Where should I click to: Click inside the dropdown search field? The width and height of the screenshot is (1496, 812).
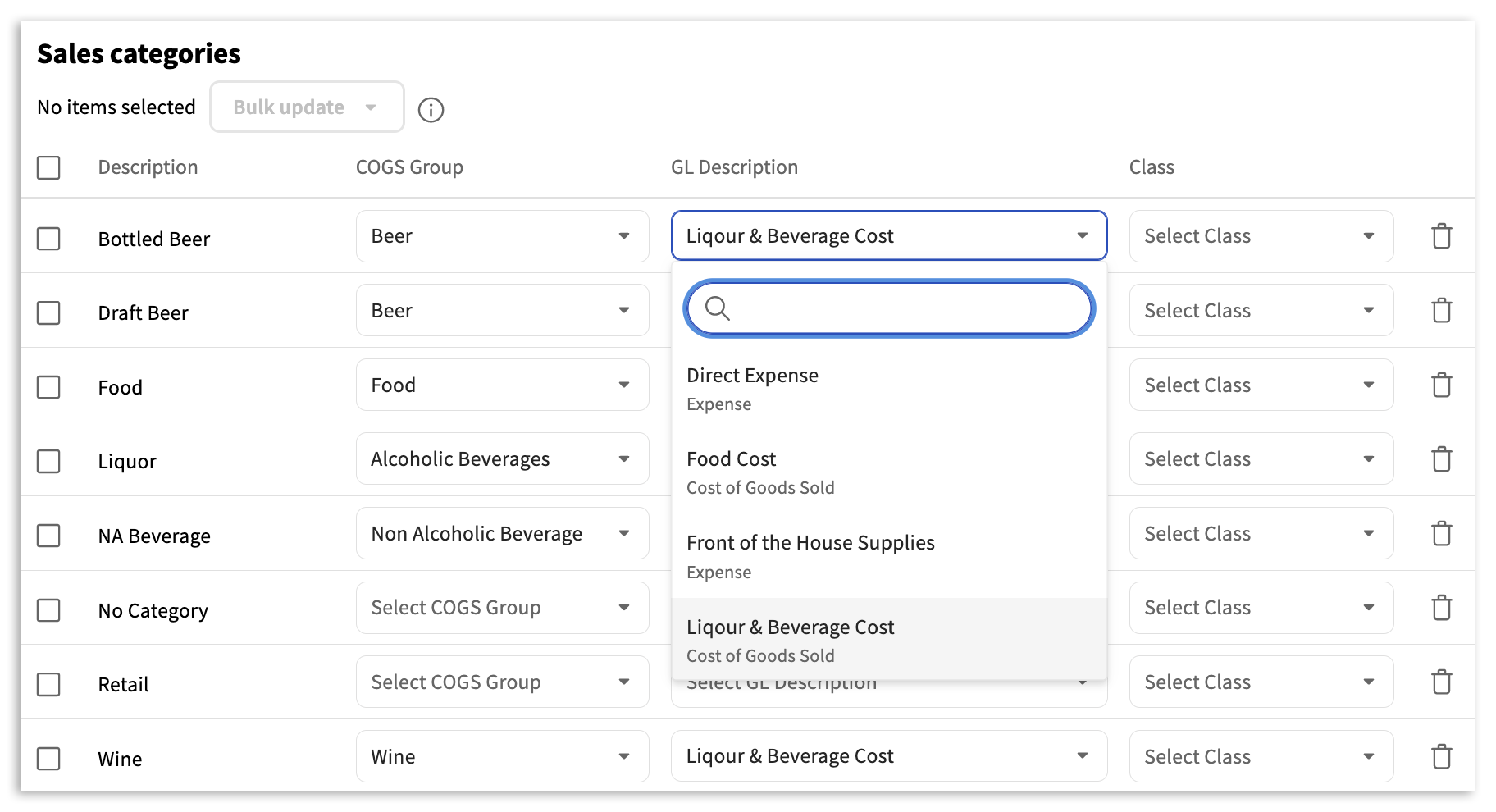point(889,309)
